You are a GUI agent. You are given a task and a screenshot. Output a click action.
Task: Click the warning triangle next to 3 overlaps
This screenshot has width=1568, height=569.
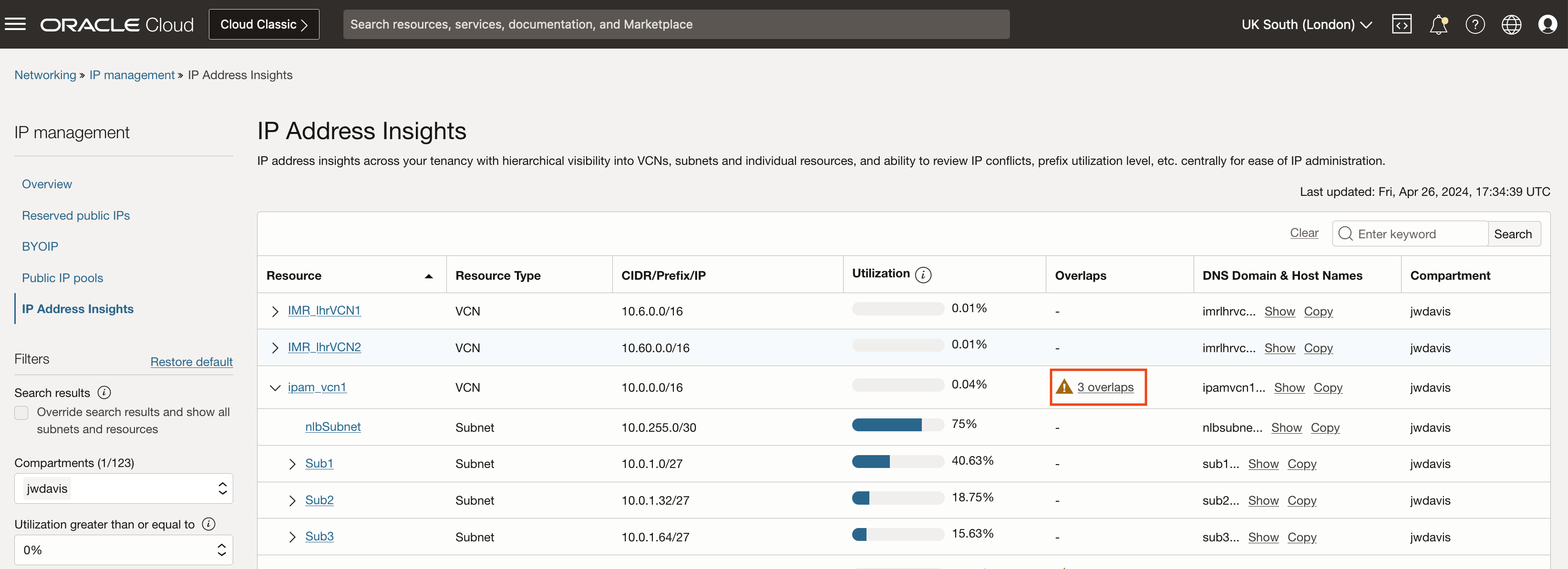tap(1063, 386)
